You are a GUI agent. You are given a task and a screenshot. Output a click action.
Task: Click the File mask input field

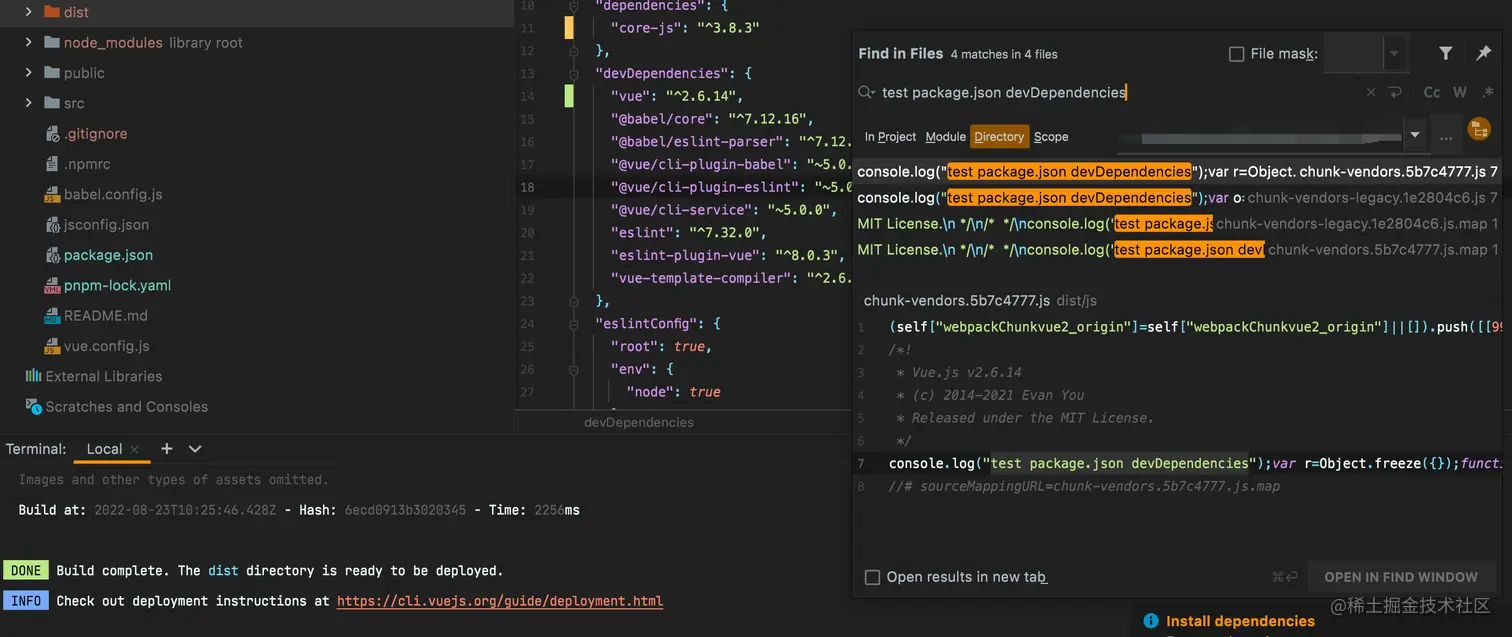pos(1354,54)
